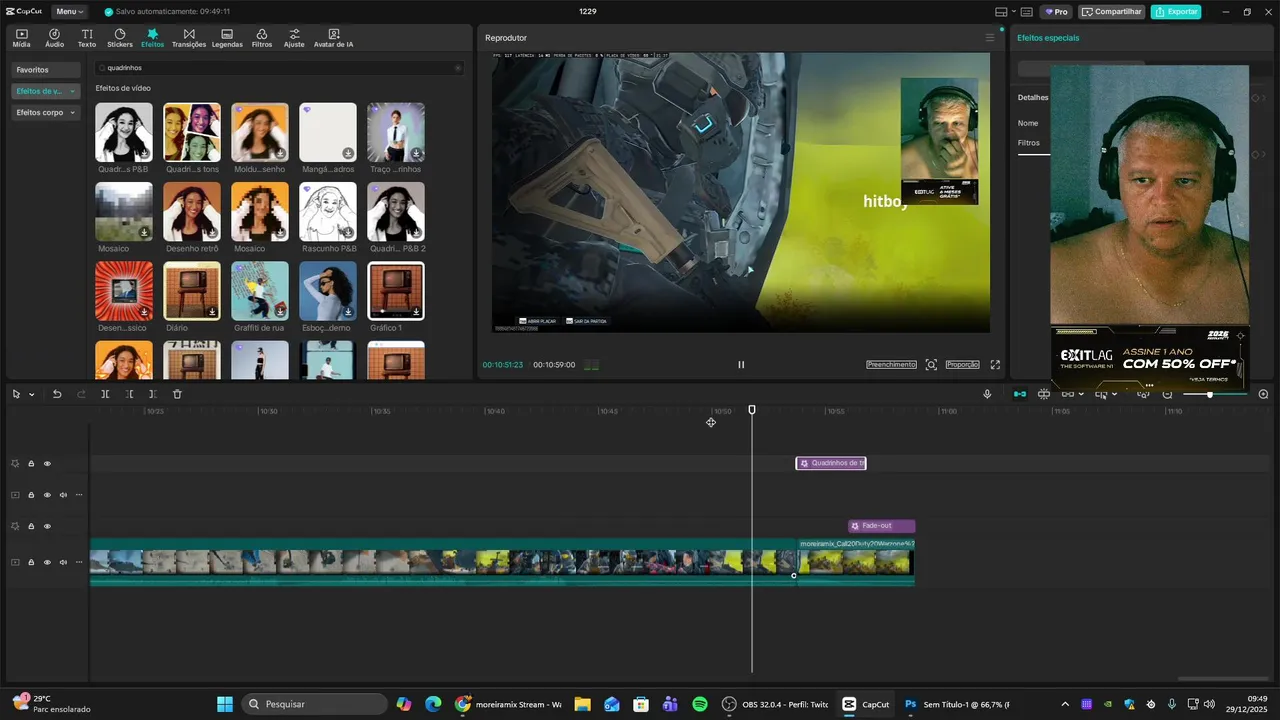Click the Pro upgrade button
The height and width of the screenshot is (720, 1280).
1055,12
